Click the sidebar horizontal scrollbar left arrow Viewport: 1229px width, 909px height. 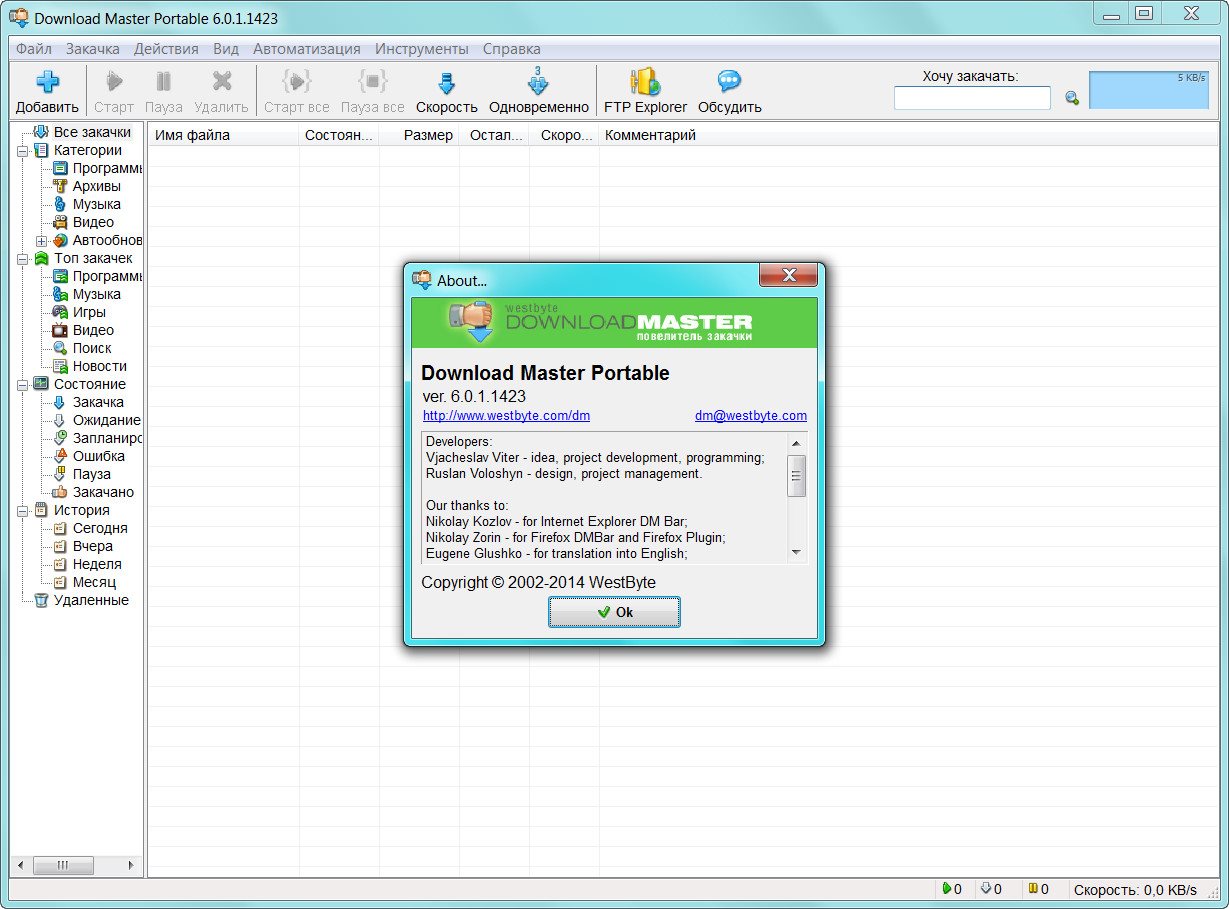point(22,865)
